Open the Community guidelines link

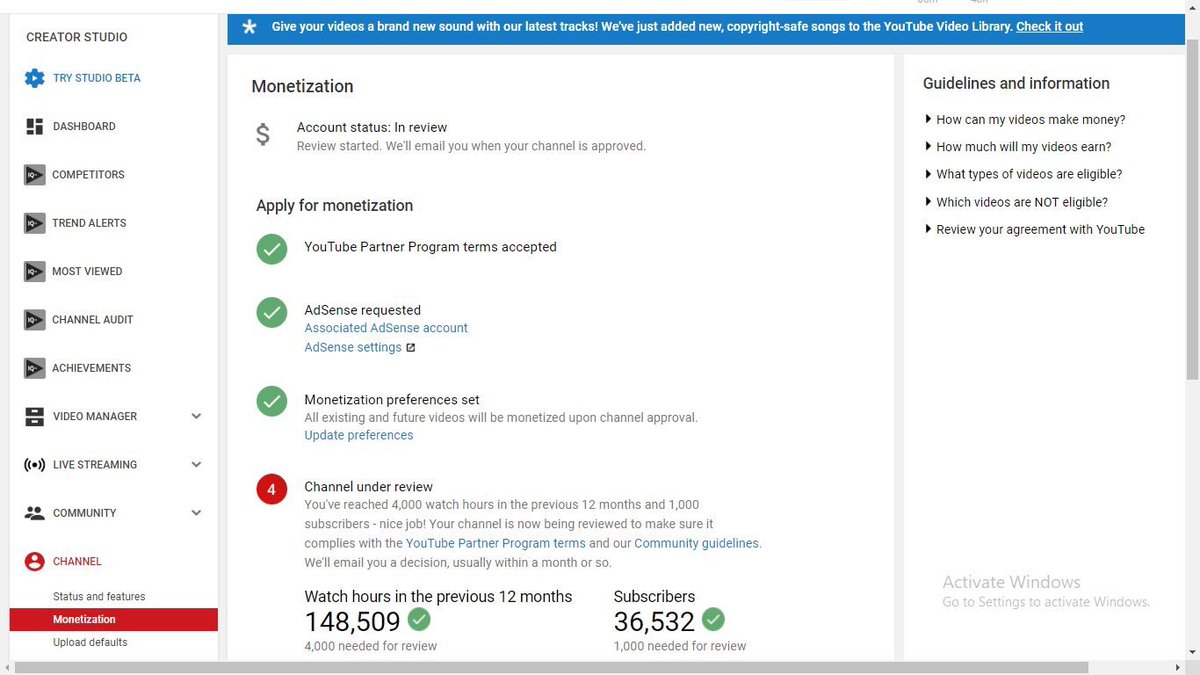click(697, 544)
